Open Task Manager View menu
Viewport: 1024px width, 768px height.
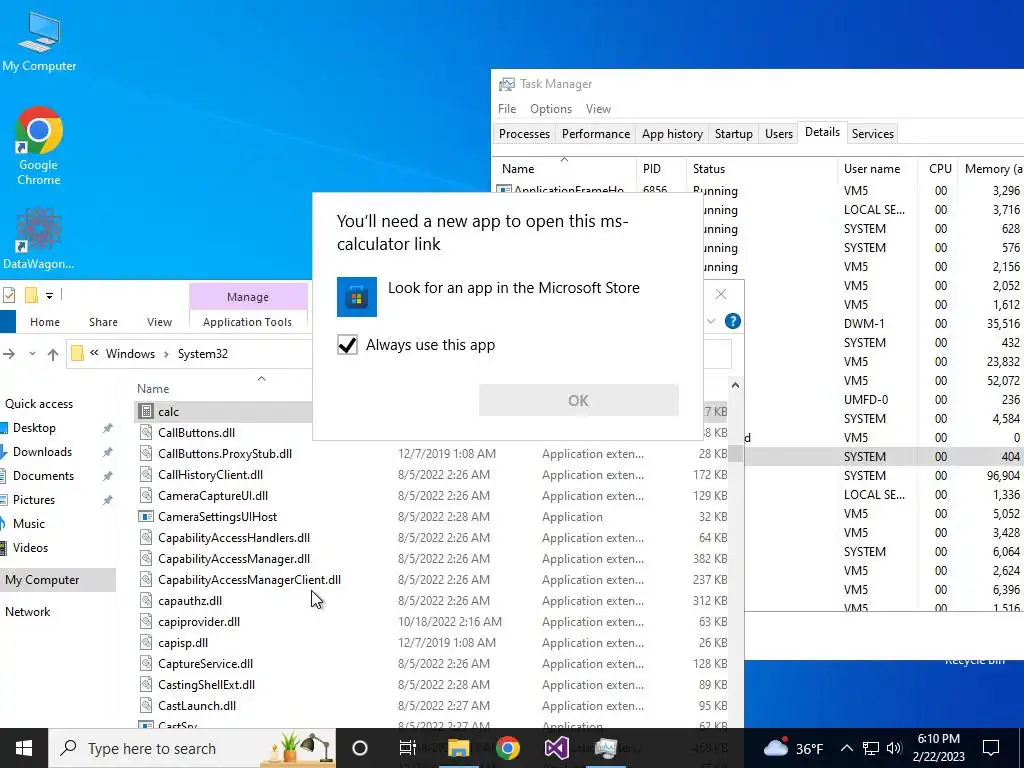pos(598,109)
